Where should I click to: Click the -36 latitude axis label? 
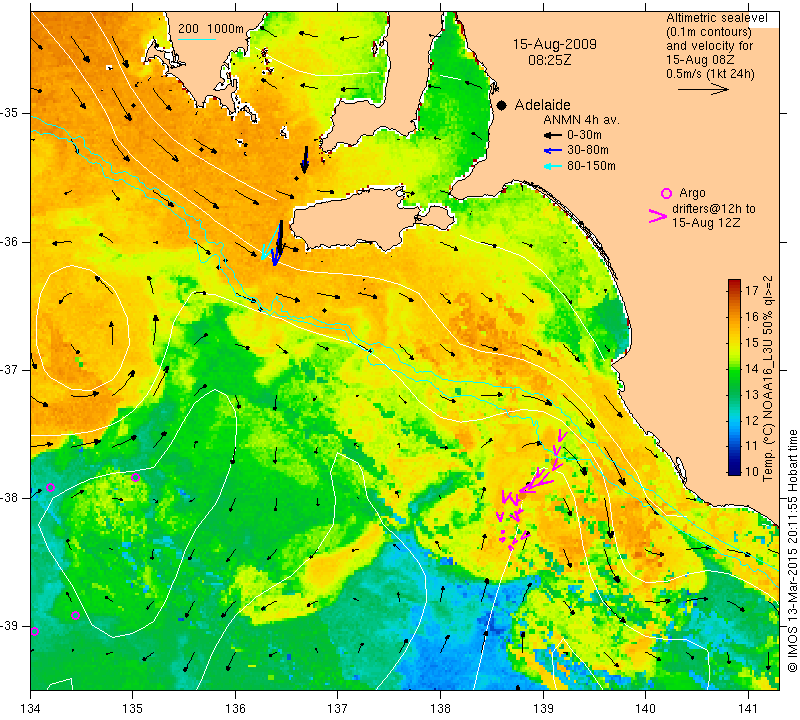point(10,241)
